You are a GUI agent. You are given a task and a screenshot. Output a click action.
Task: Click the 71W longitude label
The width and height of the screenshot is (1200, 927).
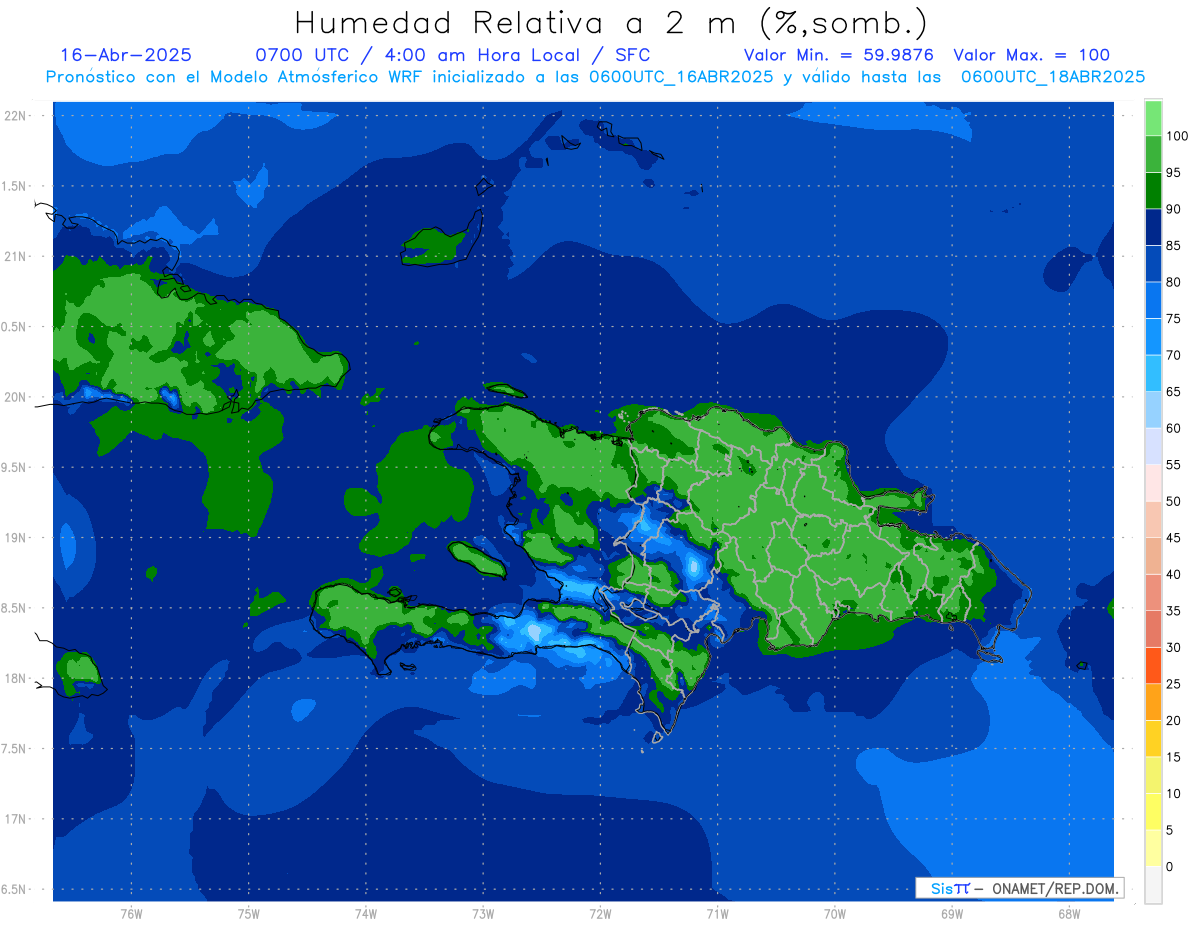tap(717, 913)
